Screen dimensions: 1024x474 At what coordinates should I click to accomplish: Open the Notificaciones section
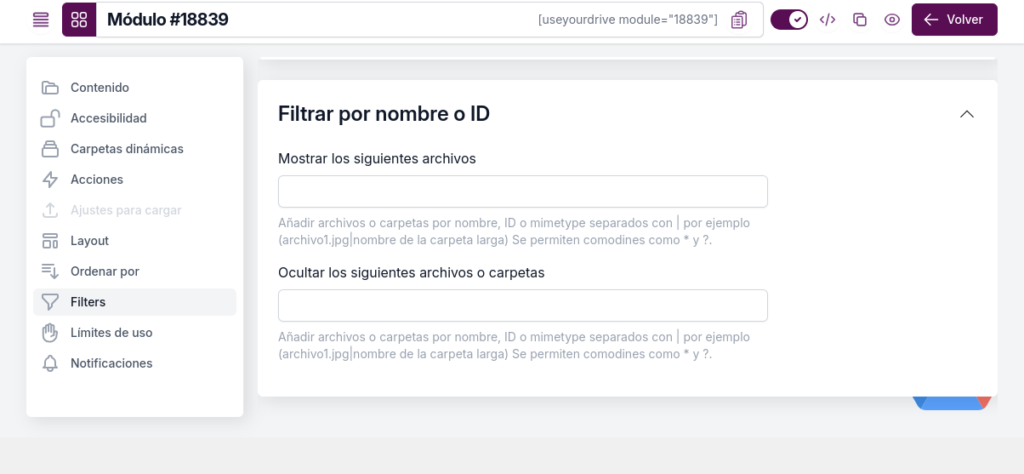tap(135, 364)
